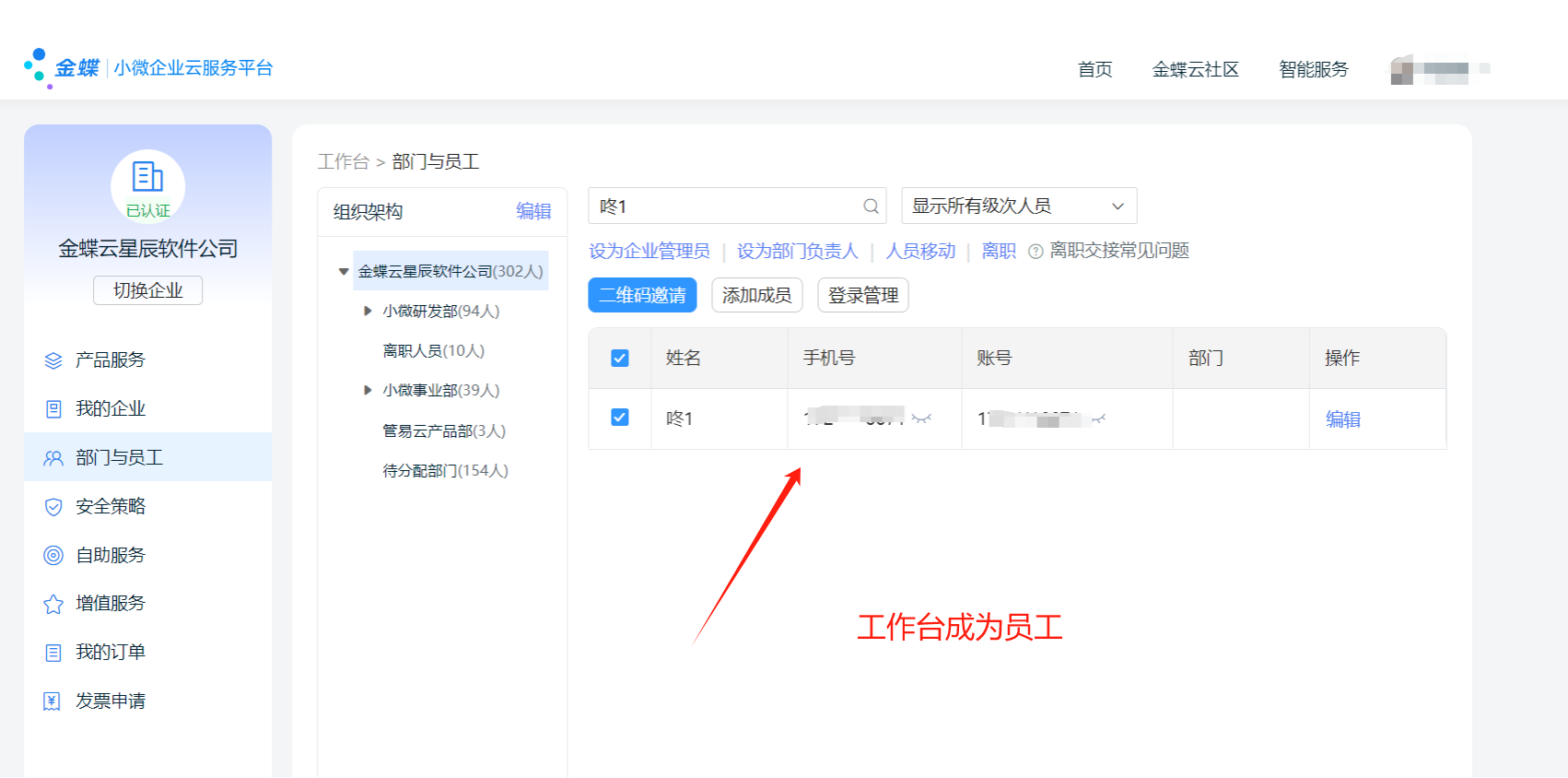
Task: Expand the 小微研发部 tree node
Action: pyautogui.click(x=368, y=312)
